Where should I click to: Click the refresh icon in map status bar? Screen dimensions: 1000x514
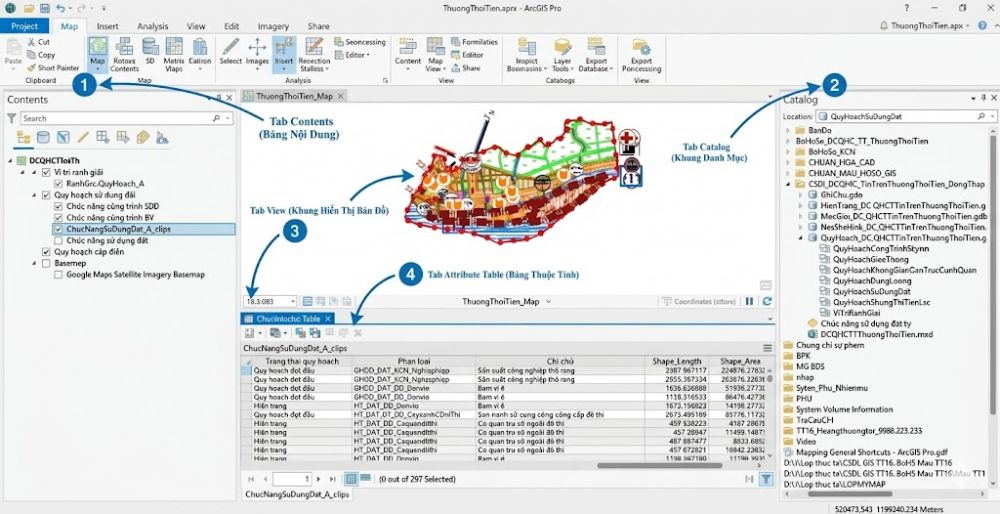point(767,301)
